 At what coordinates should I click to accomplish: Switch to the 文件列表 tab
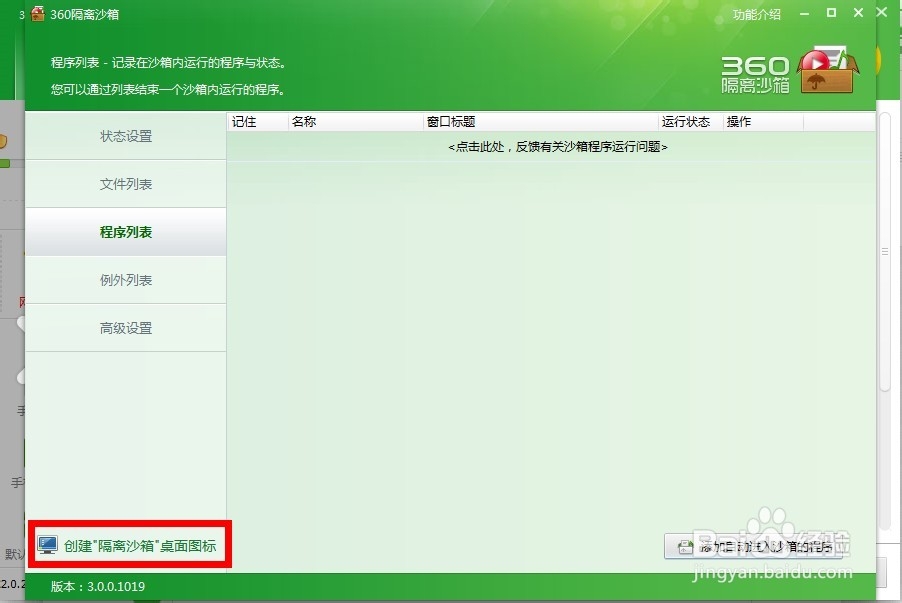click(x=125, y=184)
